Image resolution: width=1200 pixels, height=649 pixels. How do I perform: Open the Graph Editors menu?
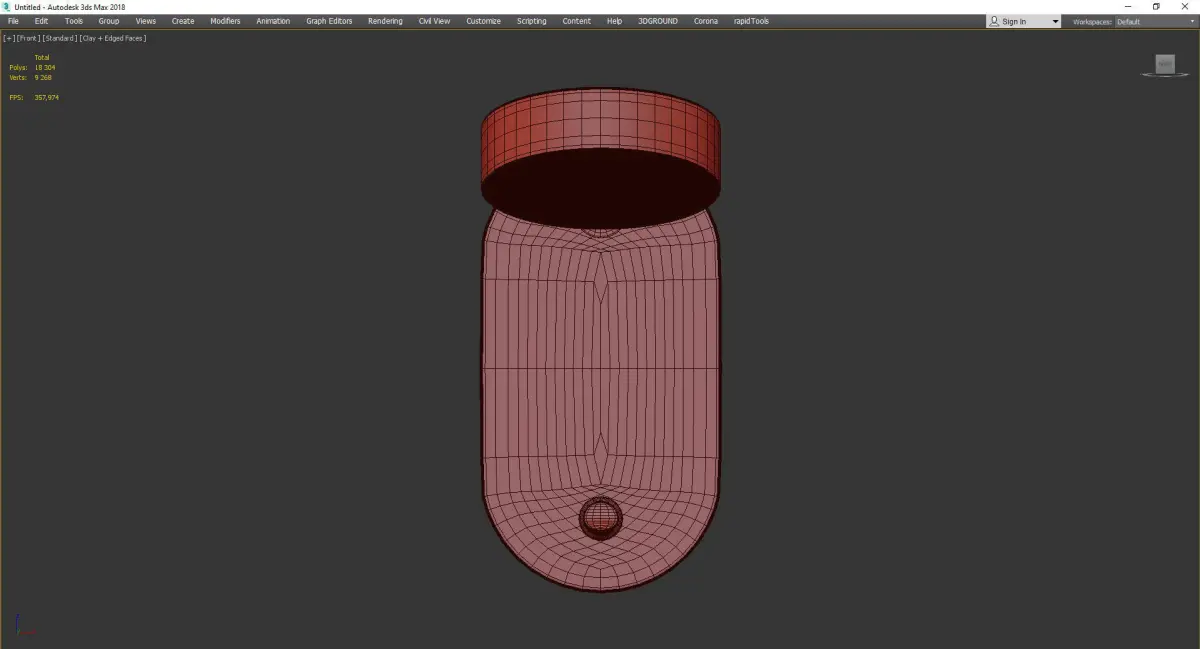(329, 21)
